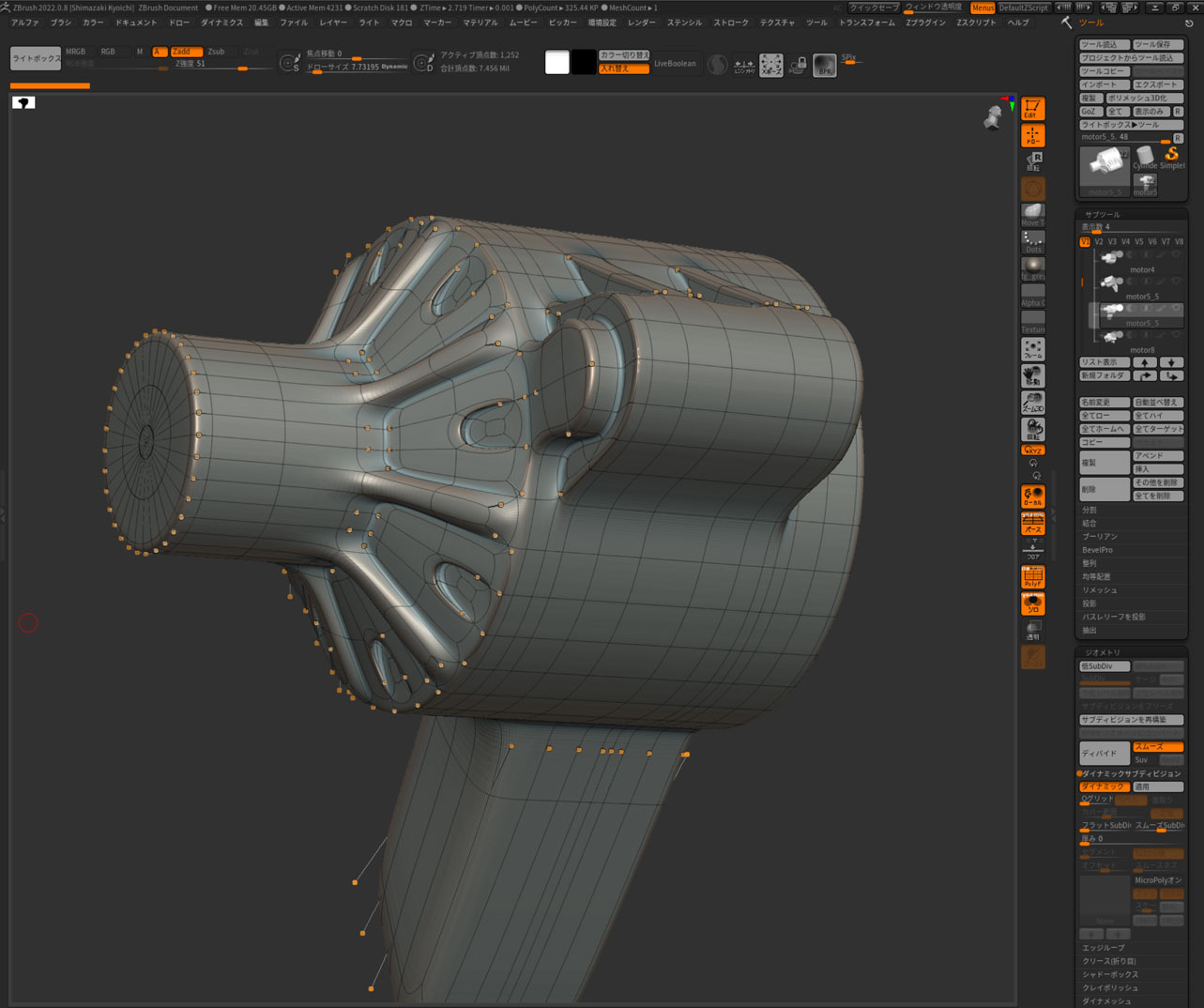Click the Move (移動) canvas icon
This screenshot has width=1204, height=1008.
click(1032, 376)
